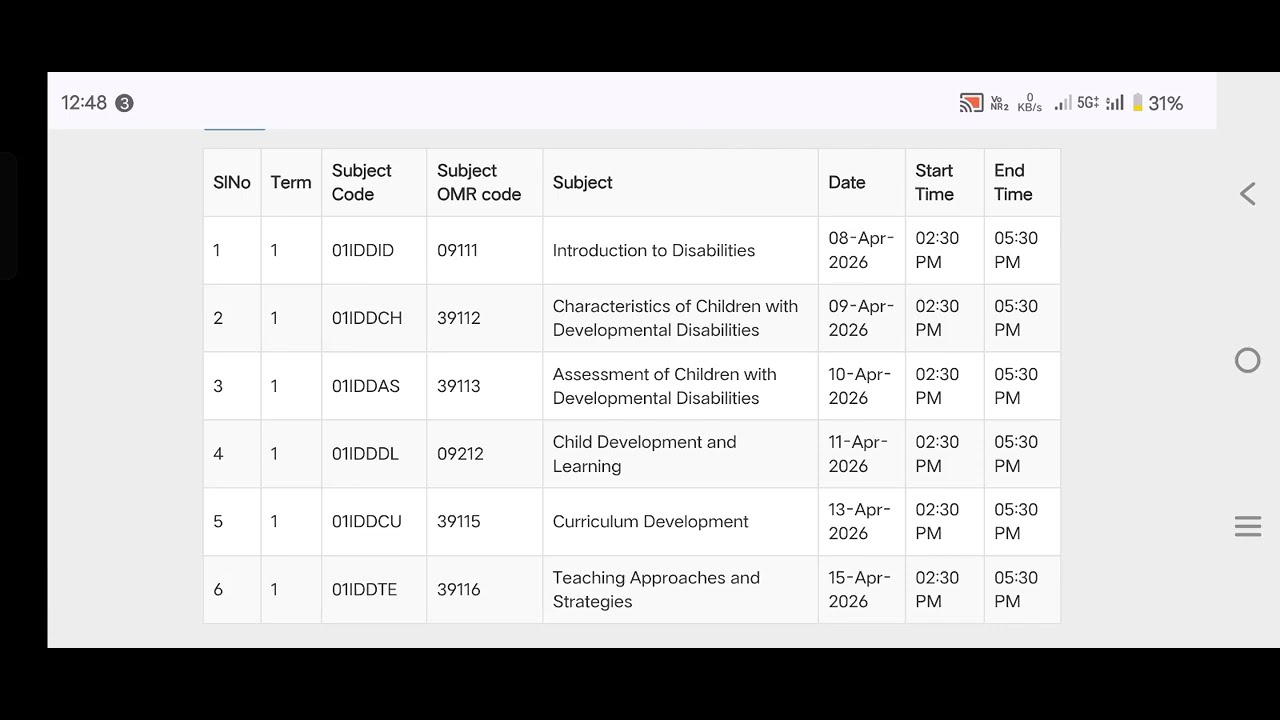
Task: Select OMR code 09212
Action: pyautogui.click(x=460, y=454)
